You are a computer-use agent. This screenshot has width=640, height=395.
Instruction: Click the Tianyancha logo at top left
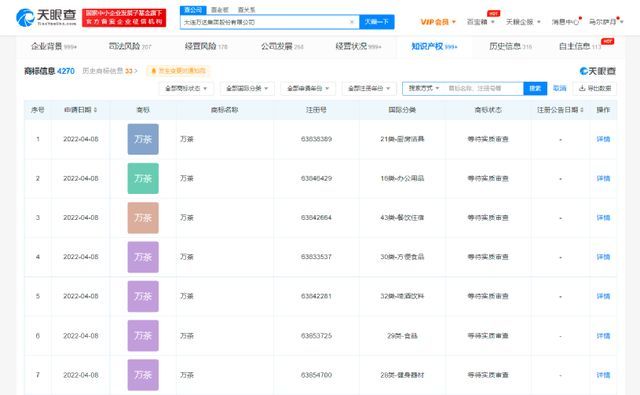click(46, 17)
